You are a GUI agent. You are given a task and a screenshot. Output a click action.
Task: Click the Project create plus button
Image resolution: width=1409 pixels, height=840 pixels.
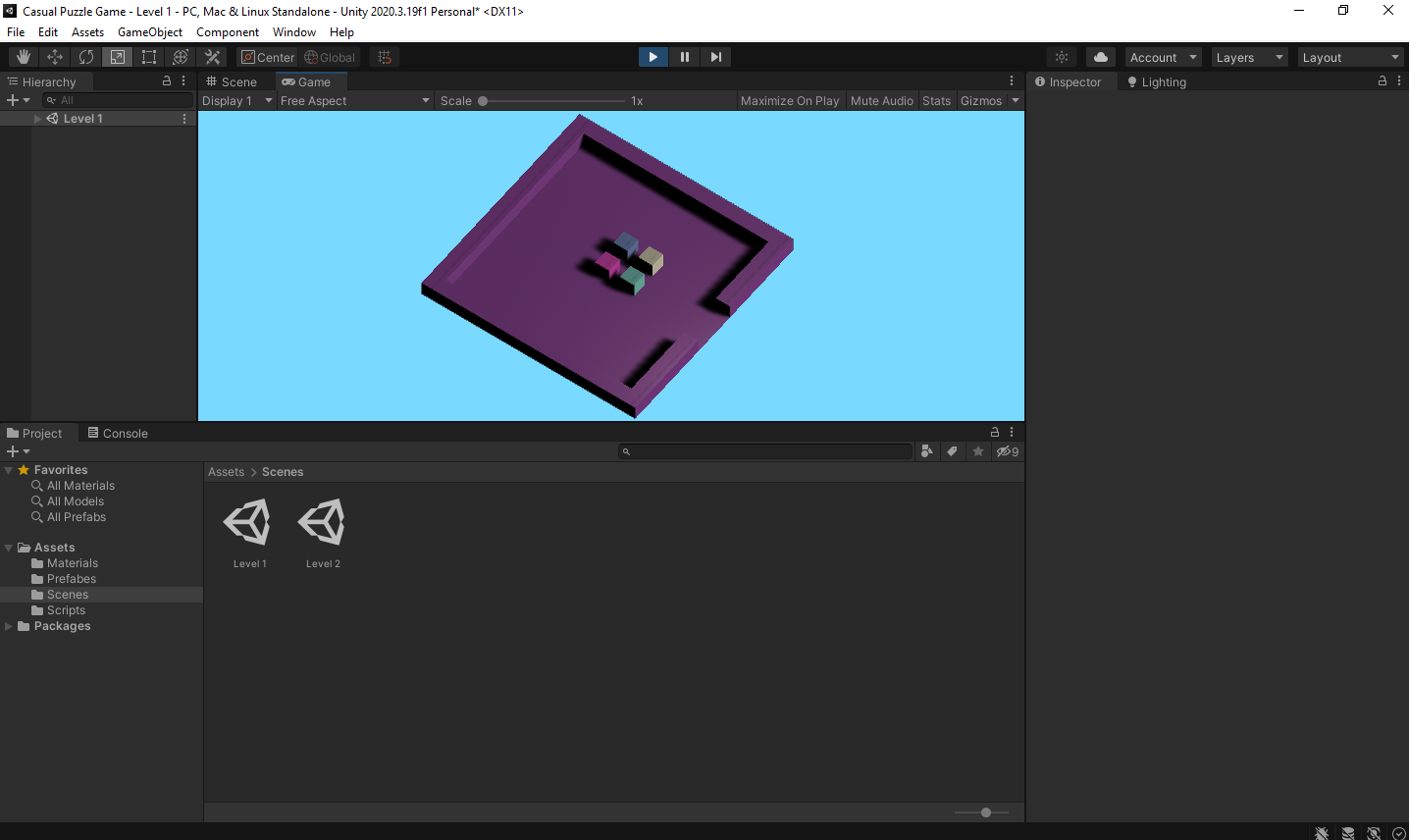[x=18, y=451]
